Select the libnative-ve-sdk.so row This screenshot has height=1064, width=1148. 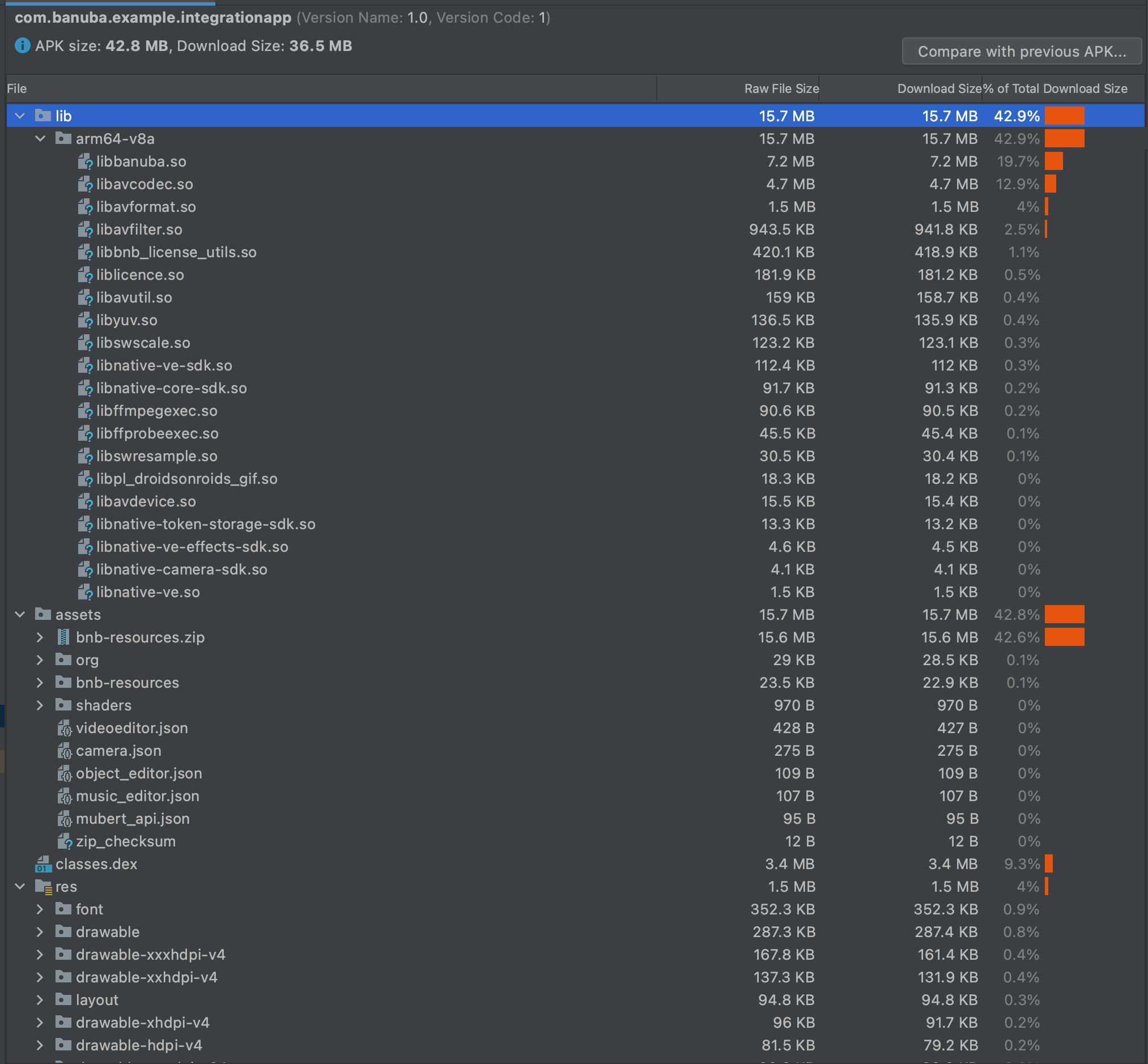click(575, 365)
